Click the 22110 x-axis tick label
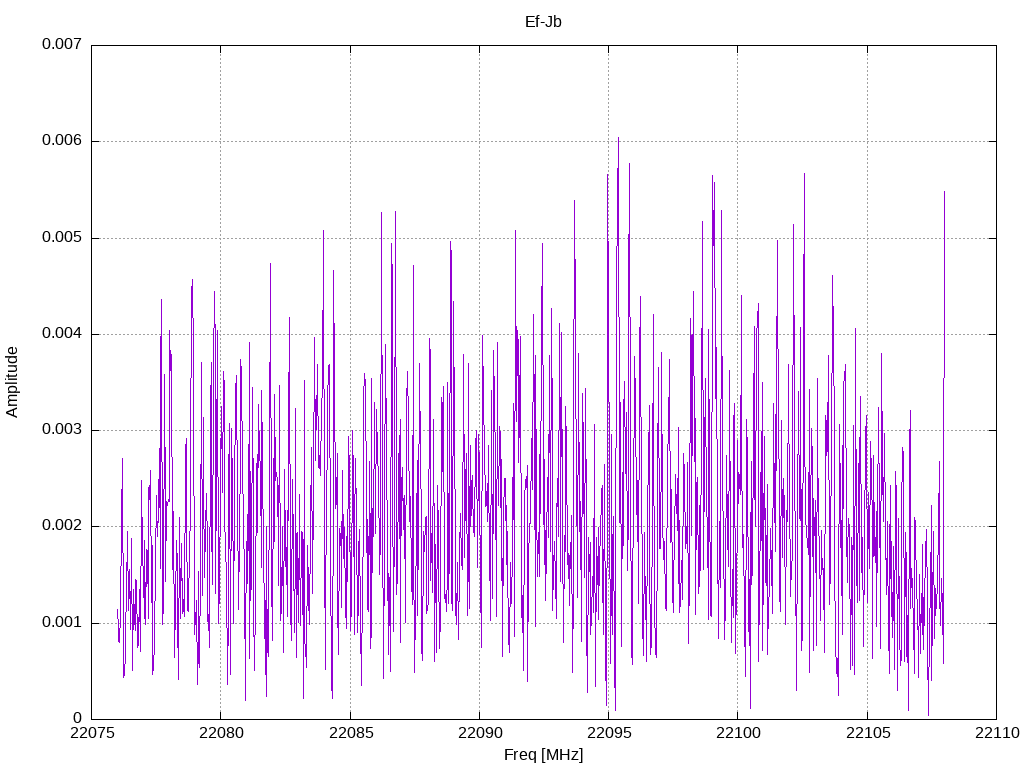 click(x=997, y=733)
